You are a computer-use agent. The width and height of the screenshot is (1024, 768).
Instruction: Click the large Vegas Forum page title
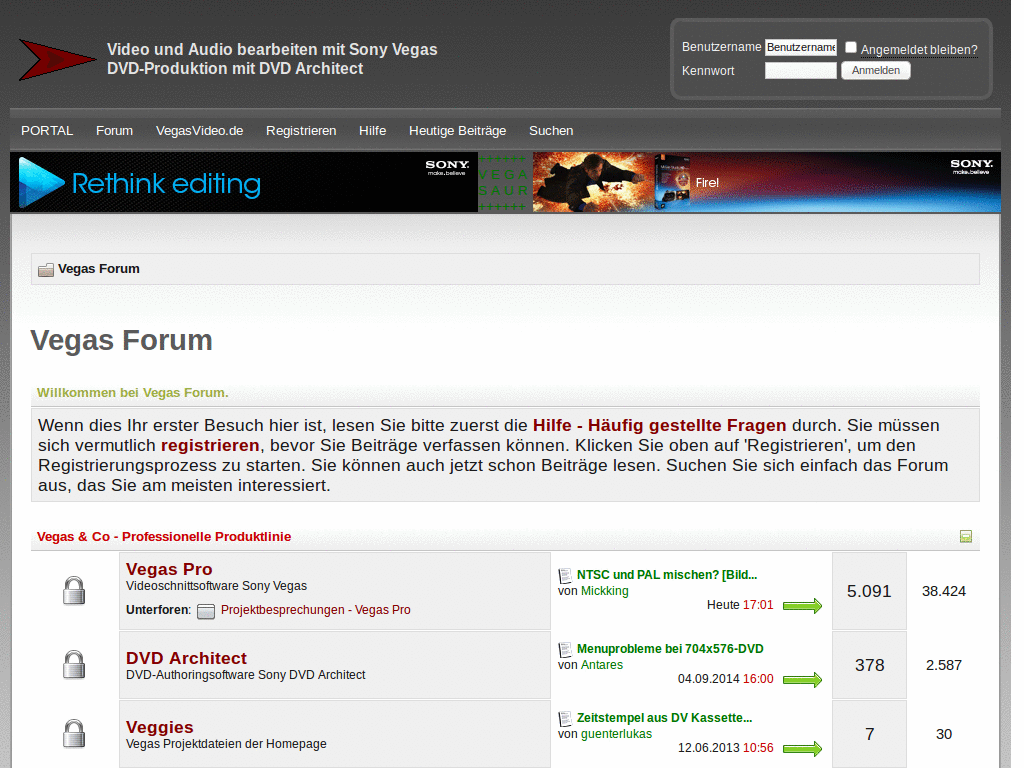tap(121, 340)
